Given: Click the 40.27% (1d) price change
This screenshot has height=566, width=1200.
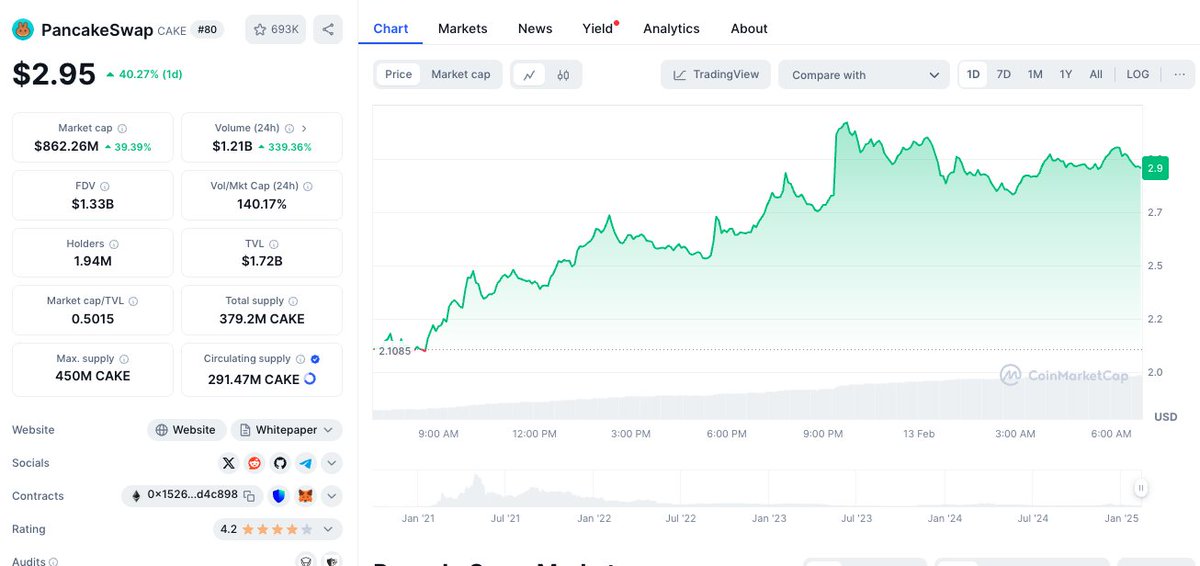Looking at the screenshot, I should click(144, 74).
